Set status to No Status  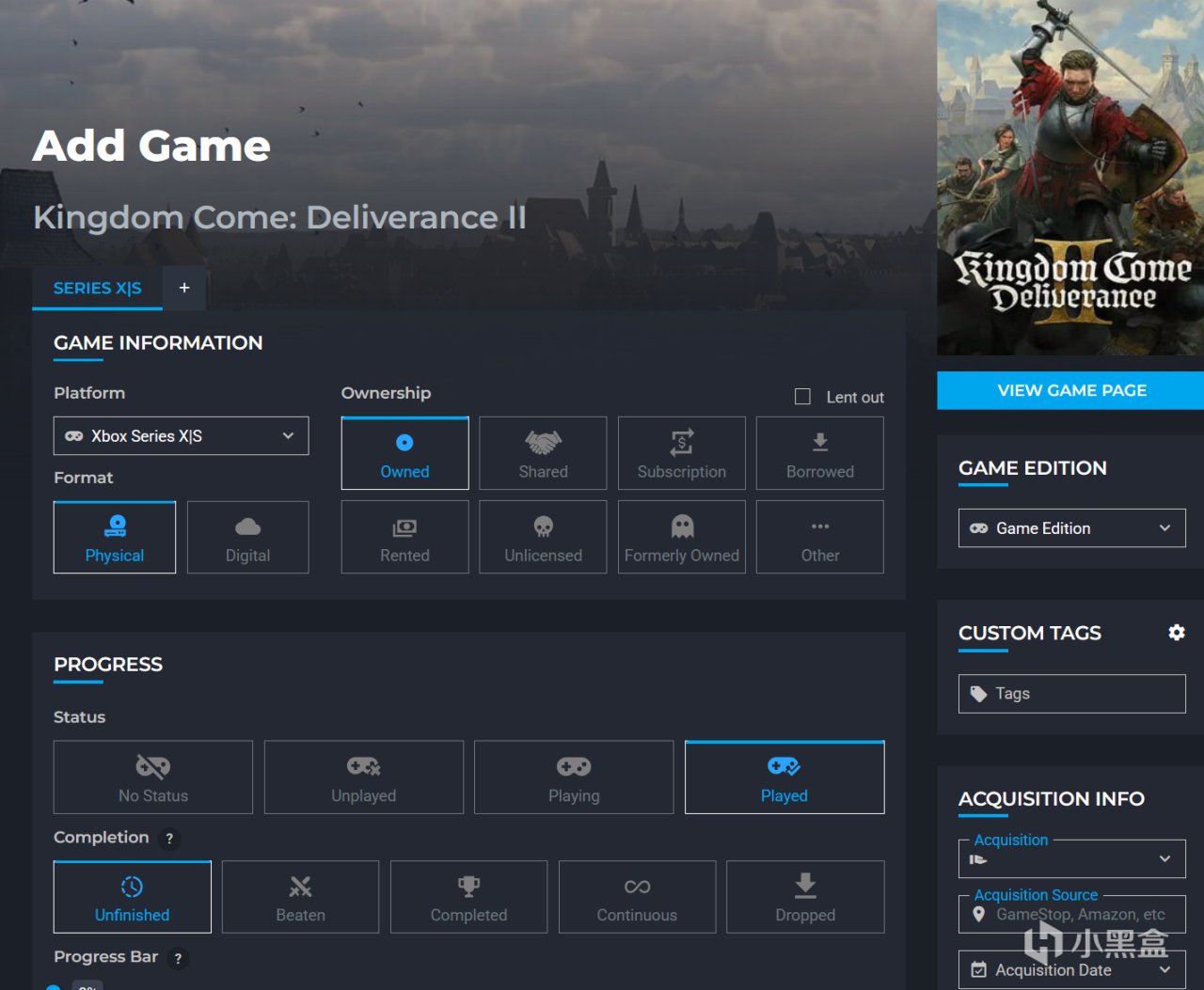(153, 778)
